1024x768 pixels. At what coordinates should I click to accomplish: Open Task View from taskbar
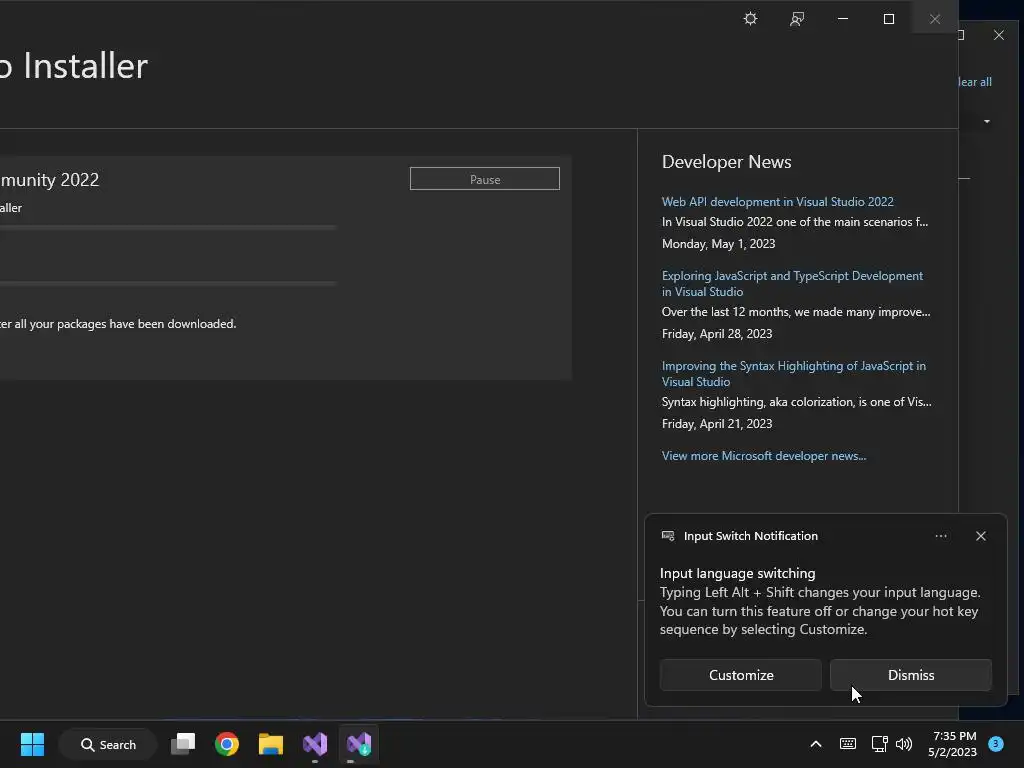click(183, 744)
